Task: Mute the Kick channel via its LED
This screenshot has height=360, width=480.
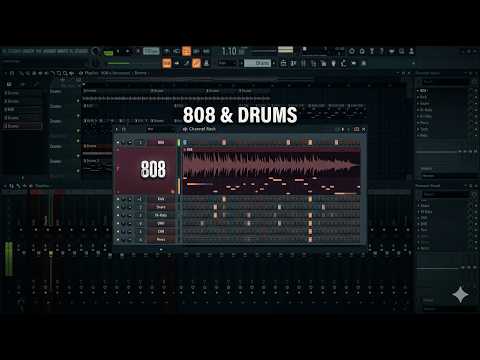Action: (118, 199)
